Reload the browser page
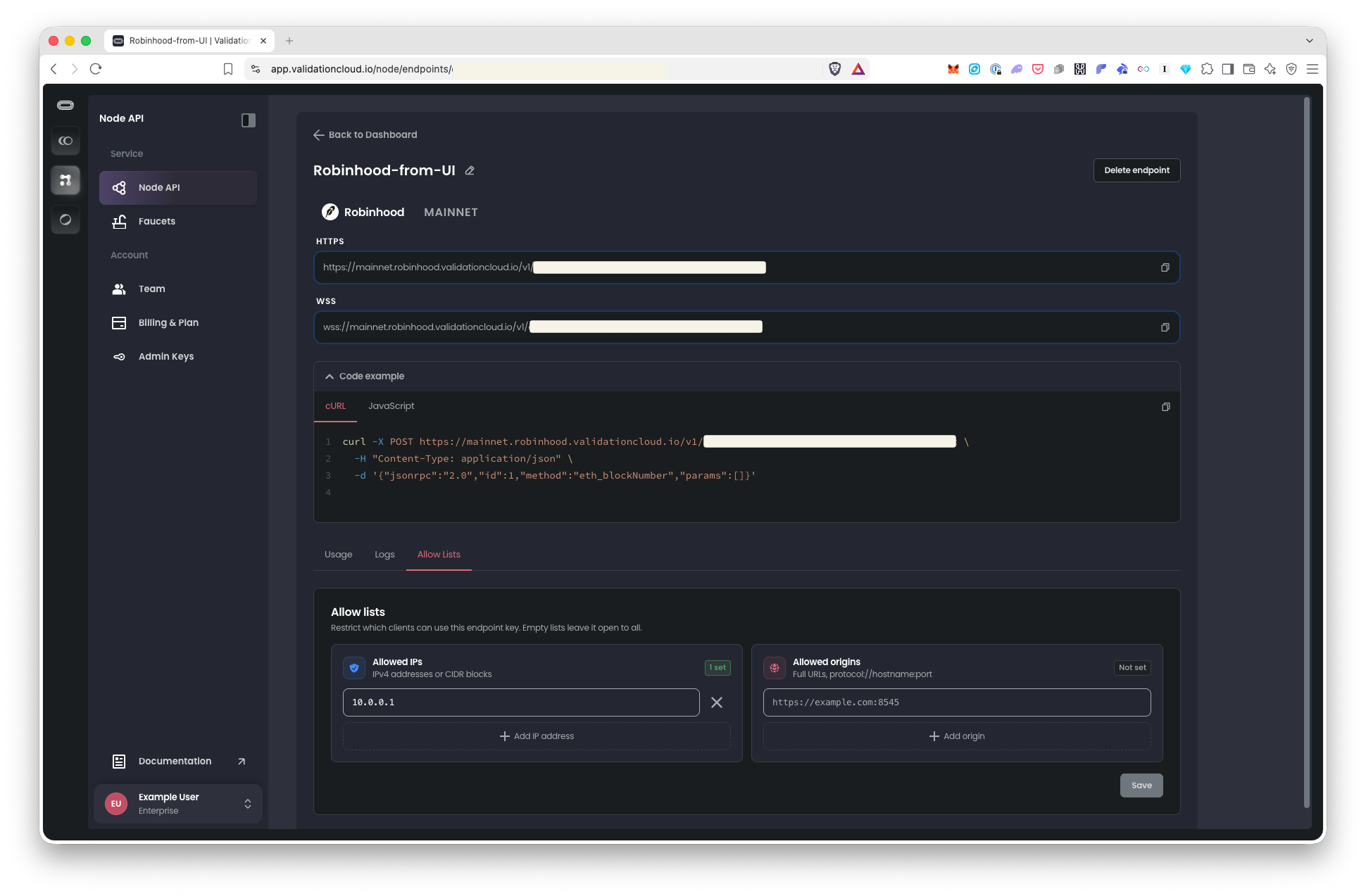Screen dimensions: 1366x896 [x=96, y=69]
